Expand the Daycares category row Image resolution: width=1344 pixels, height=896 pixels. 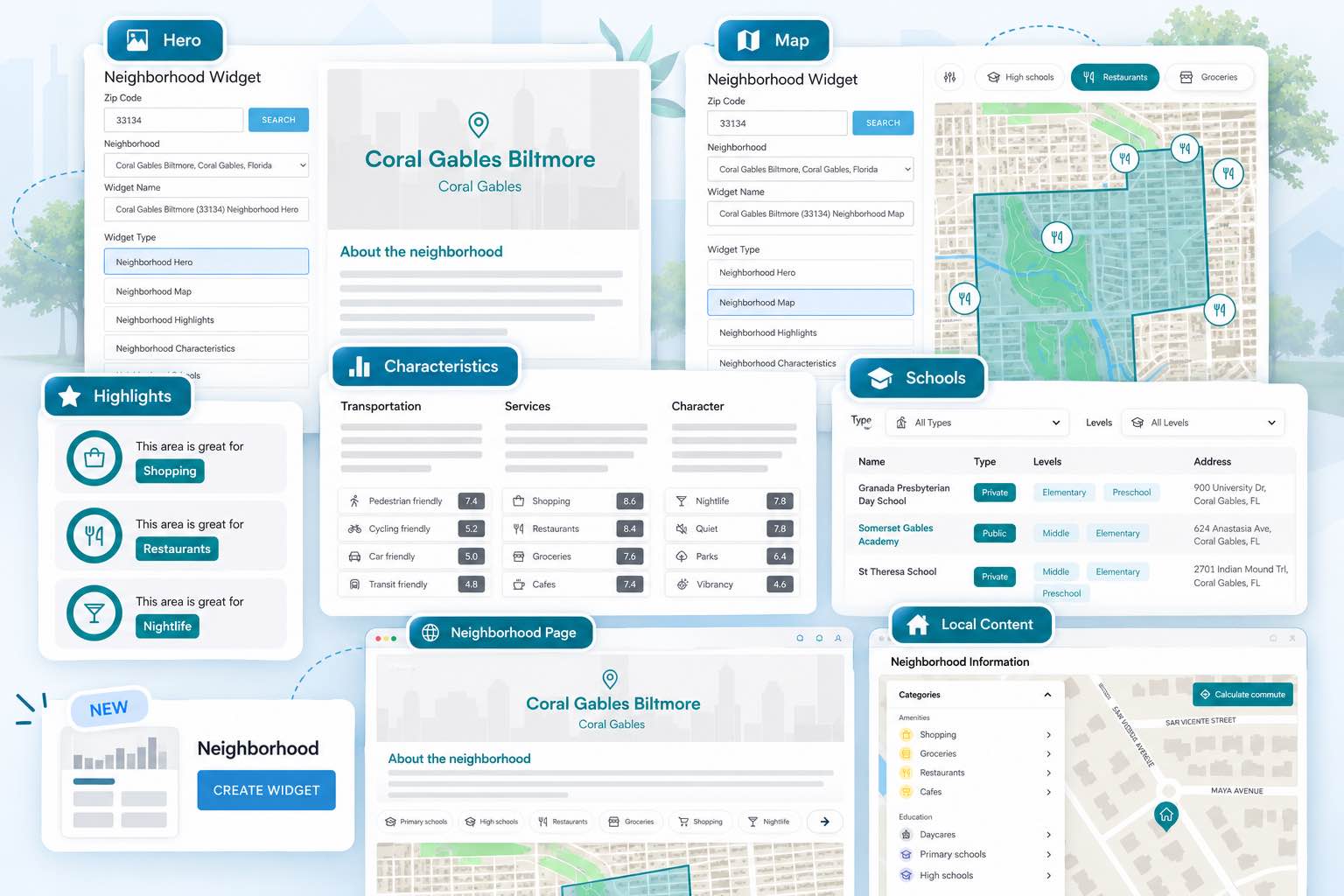pyautogui.click(x=975, y=835)
